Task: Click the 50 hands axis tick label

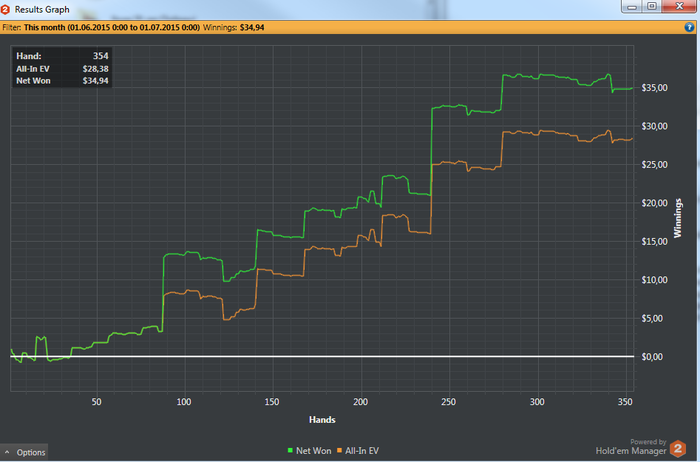Action: click(x=96, y=402)
